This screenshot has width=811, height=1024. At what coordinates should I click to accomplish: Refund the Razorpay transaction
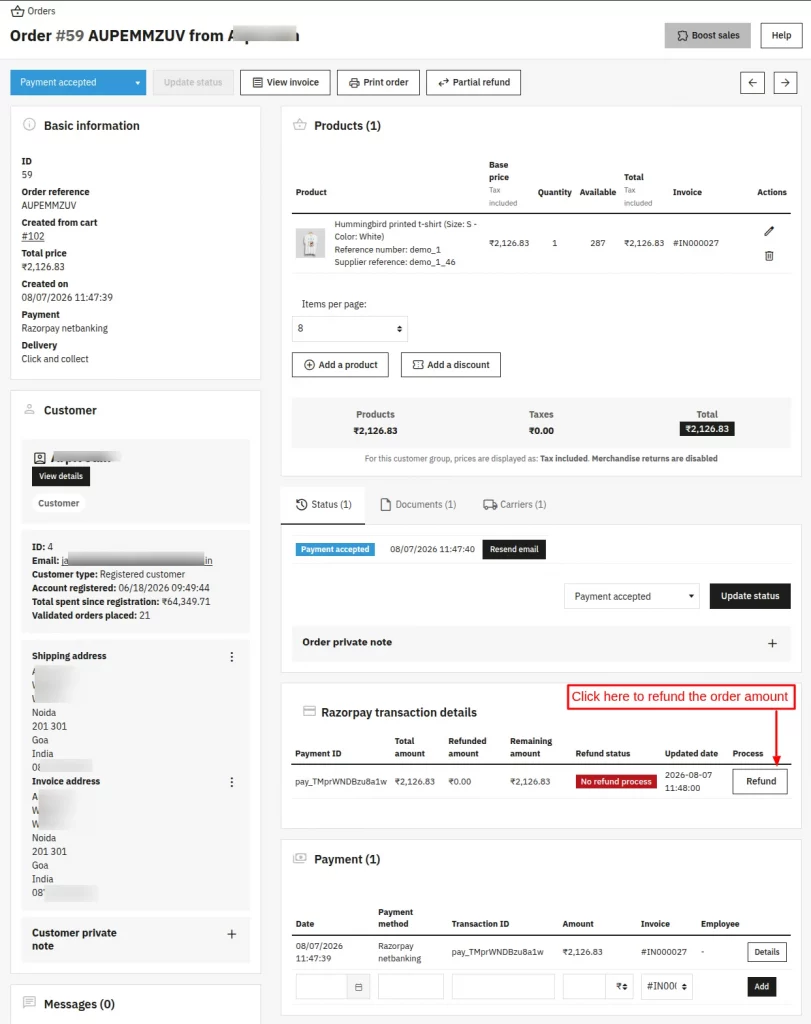(x=761, y=782)
